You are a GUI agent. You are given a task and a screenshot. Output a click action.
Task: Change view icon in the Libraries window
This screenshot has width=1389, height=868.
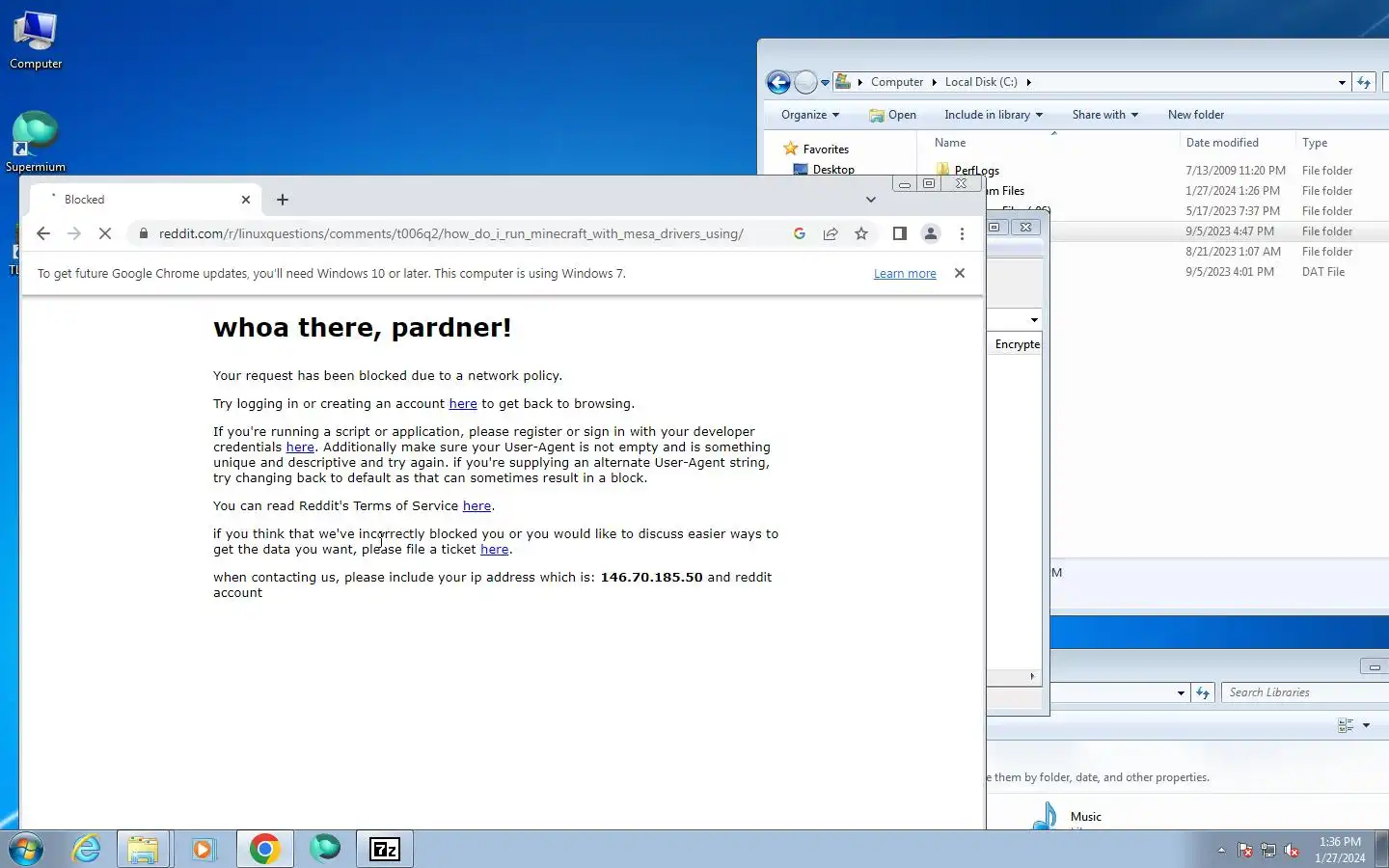1346,725
